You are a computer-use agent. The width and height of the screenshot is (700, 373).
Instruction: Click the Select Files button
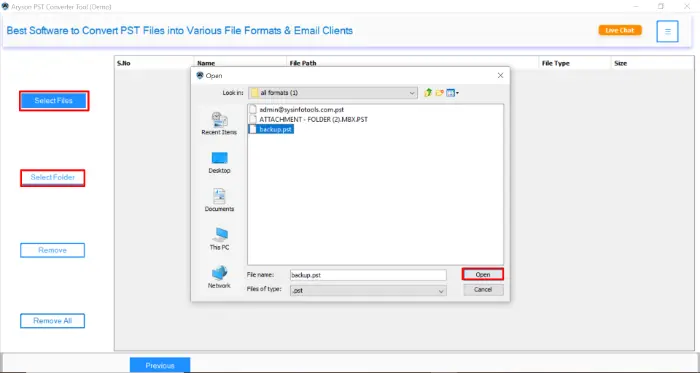(x=54, y=101)
